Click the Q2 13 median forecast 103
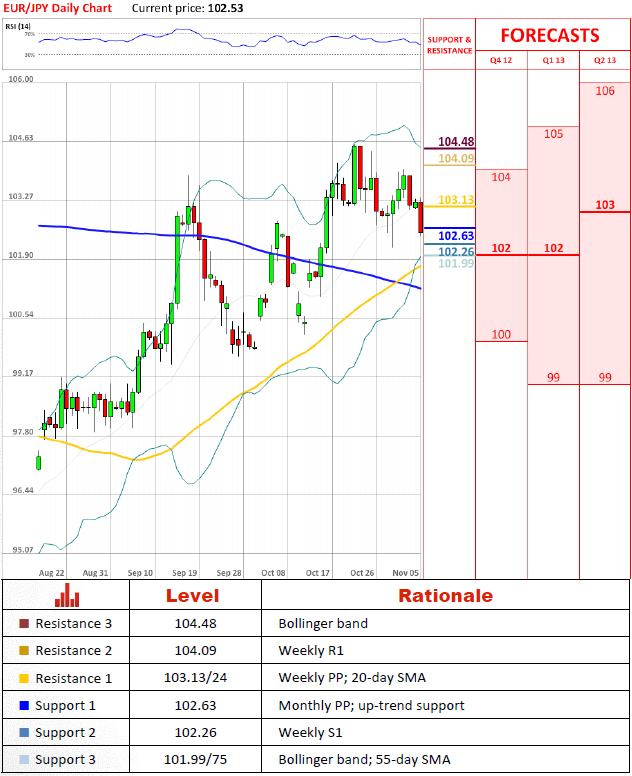 [605, 205]
